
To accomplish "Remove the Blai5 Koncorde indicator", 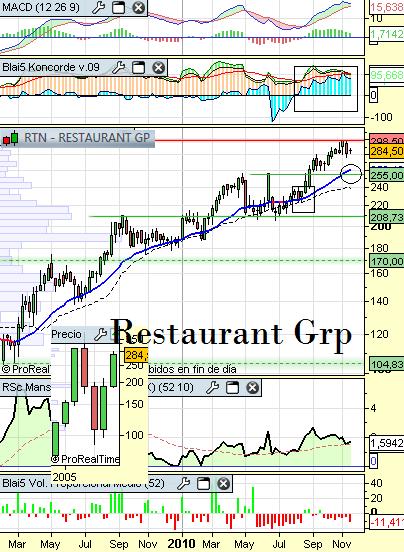I will 158,67.
